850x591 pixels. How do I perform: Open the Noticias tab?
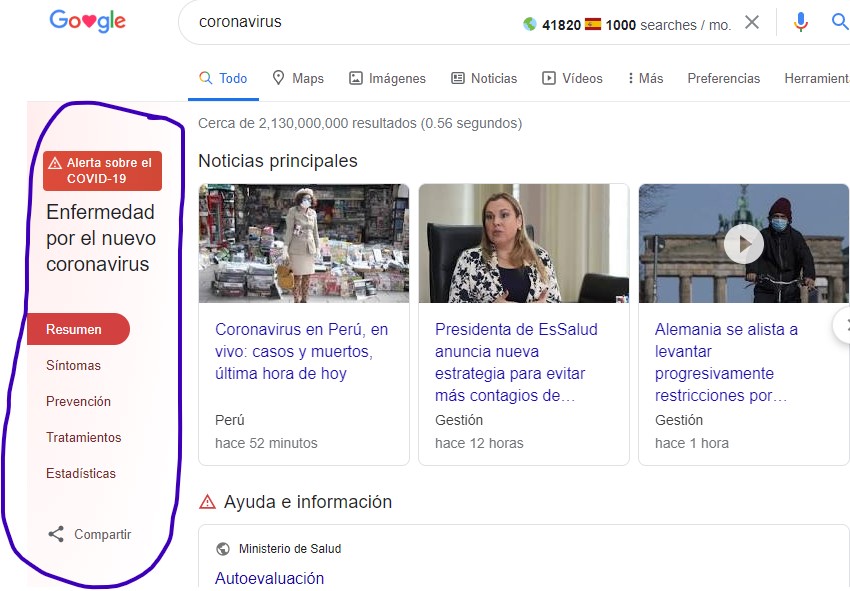coord(484,79)
